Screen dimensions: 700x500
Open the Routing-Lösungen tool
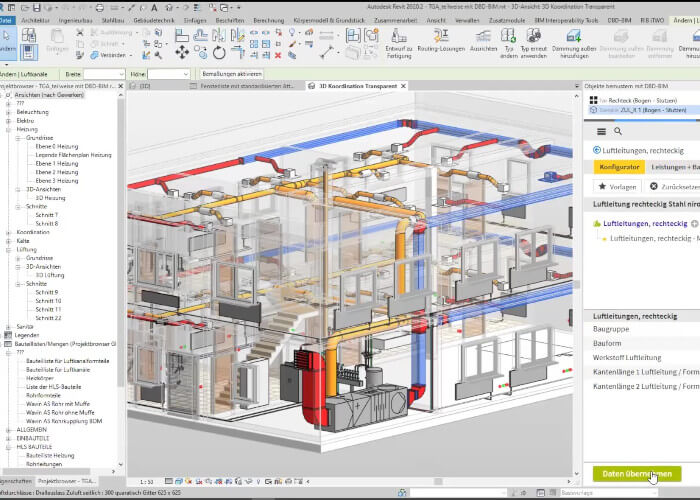(441, 41)
